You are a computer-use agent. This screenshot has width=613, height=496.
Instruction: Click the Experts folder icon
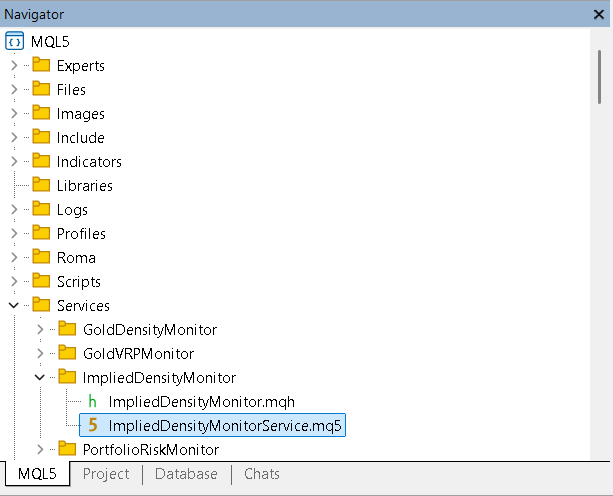[x=41, y=65]
